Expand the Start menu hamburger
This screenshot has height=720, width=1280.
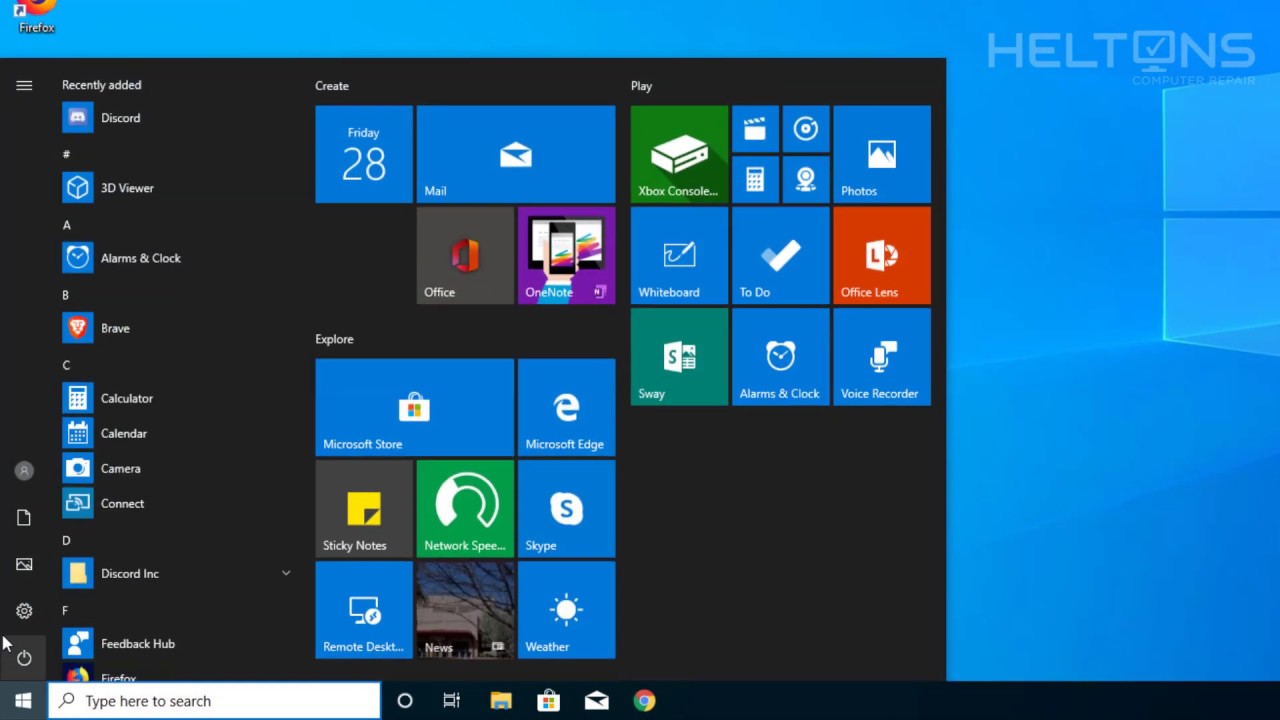[24, 86]
